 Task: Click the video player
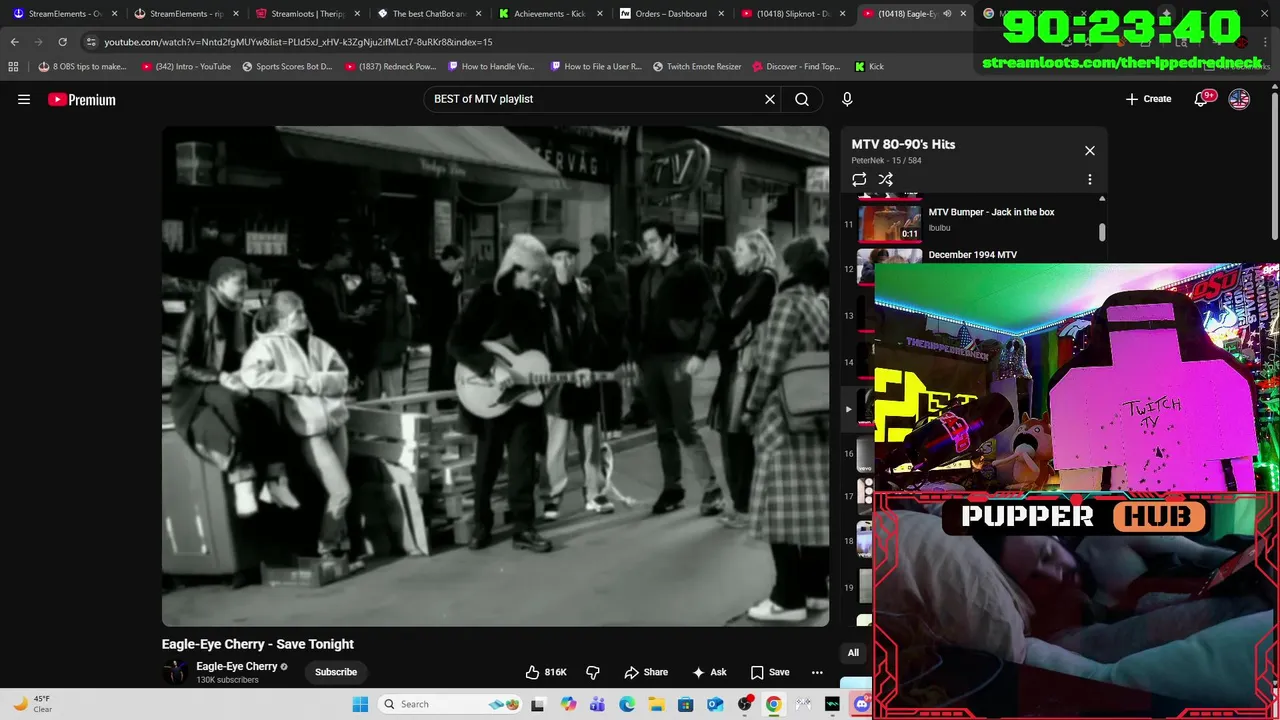[x=495, y=376]
